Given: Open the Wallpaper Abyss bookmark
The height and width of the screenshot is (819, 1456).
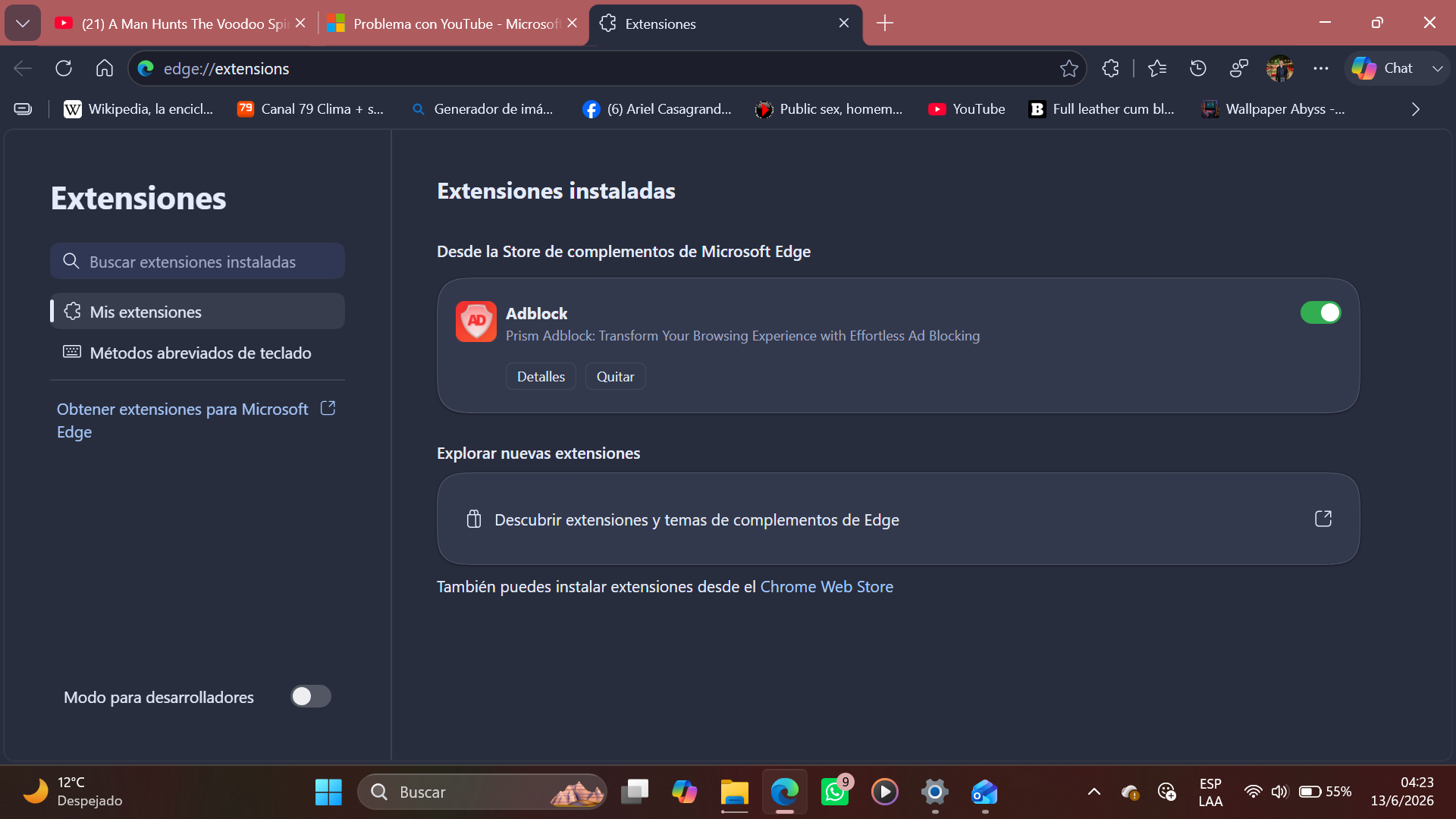Looking at the screenshot, I should [1273, 109].
